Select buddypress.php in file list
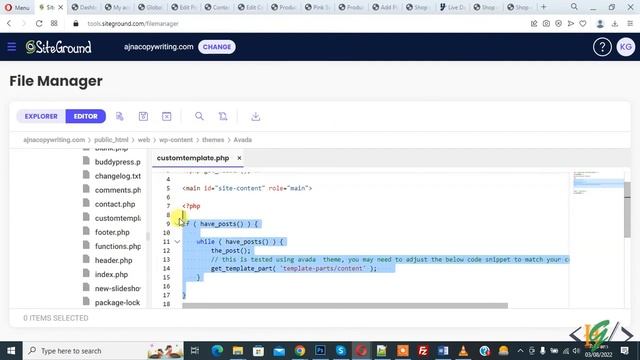This screenshot has height=360, width=640. tap(112, 162)
